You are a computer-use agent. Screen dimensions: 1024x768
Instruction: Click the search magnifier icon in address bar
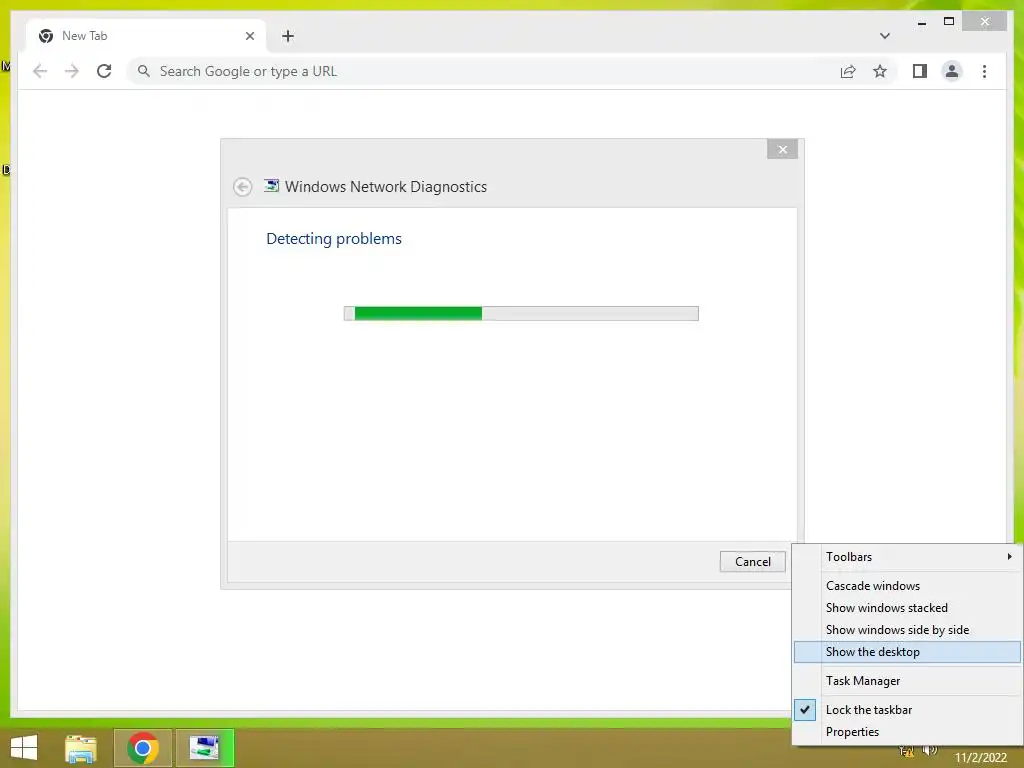click(144, 71)
